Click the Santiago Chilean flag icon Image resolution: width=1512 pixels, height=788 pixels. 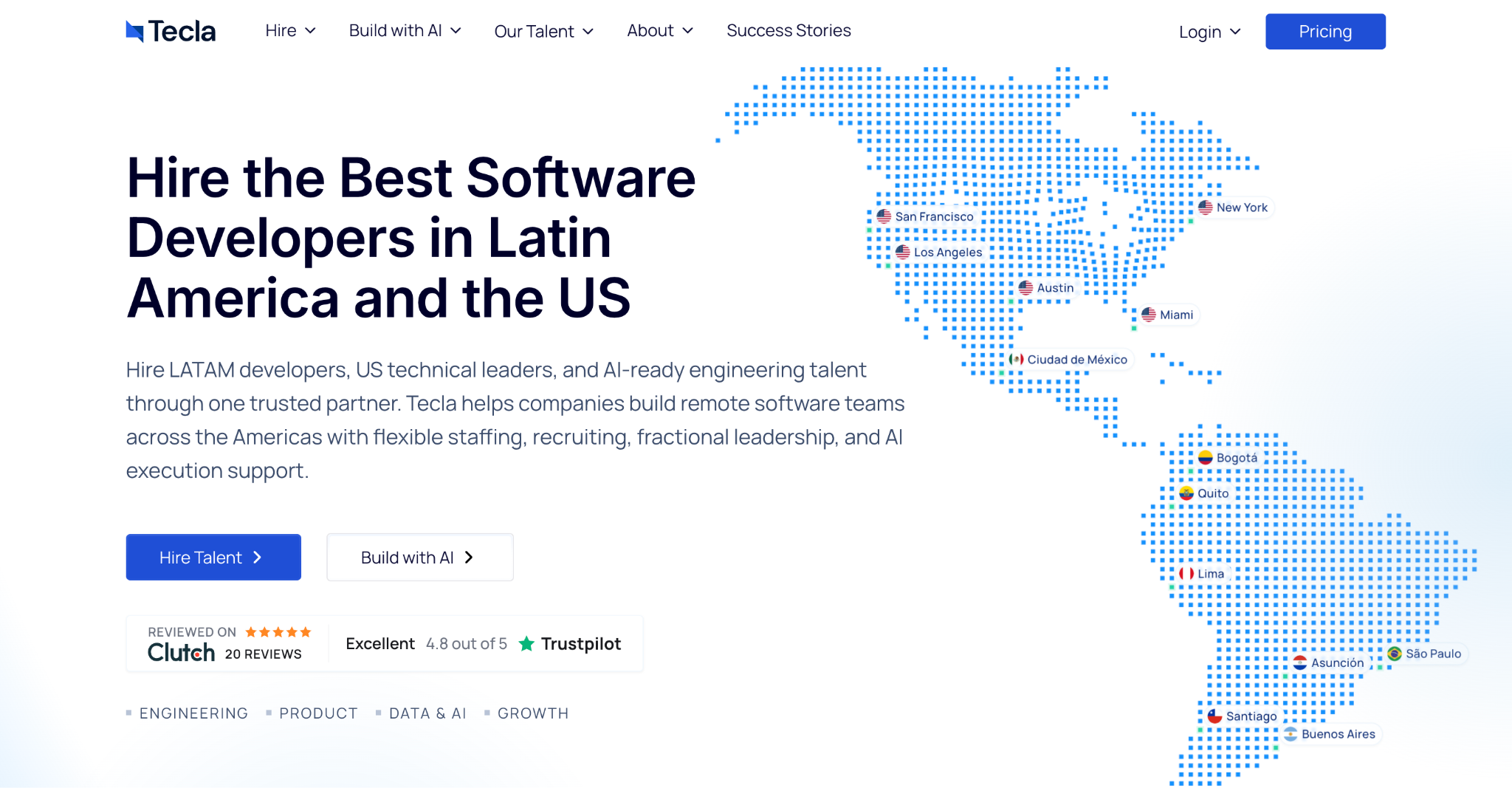[x=1215, y=716]
